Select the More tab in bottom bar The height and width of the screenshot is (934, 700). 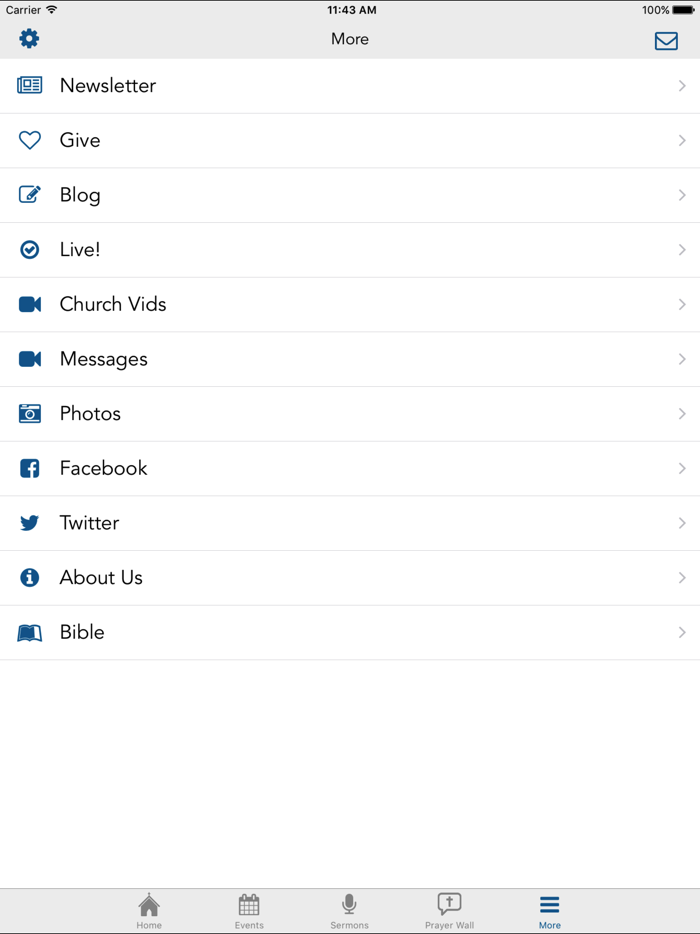549,911
